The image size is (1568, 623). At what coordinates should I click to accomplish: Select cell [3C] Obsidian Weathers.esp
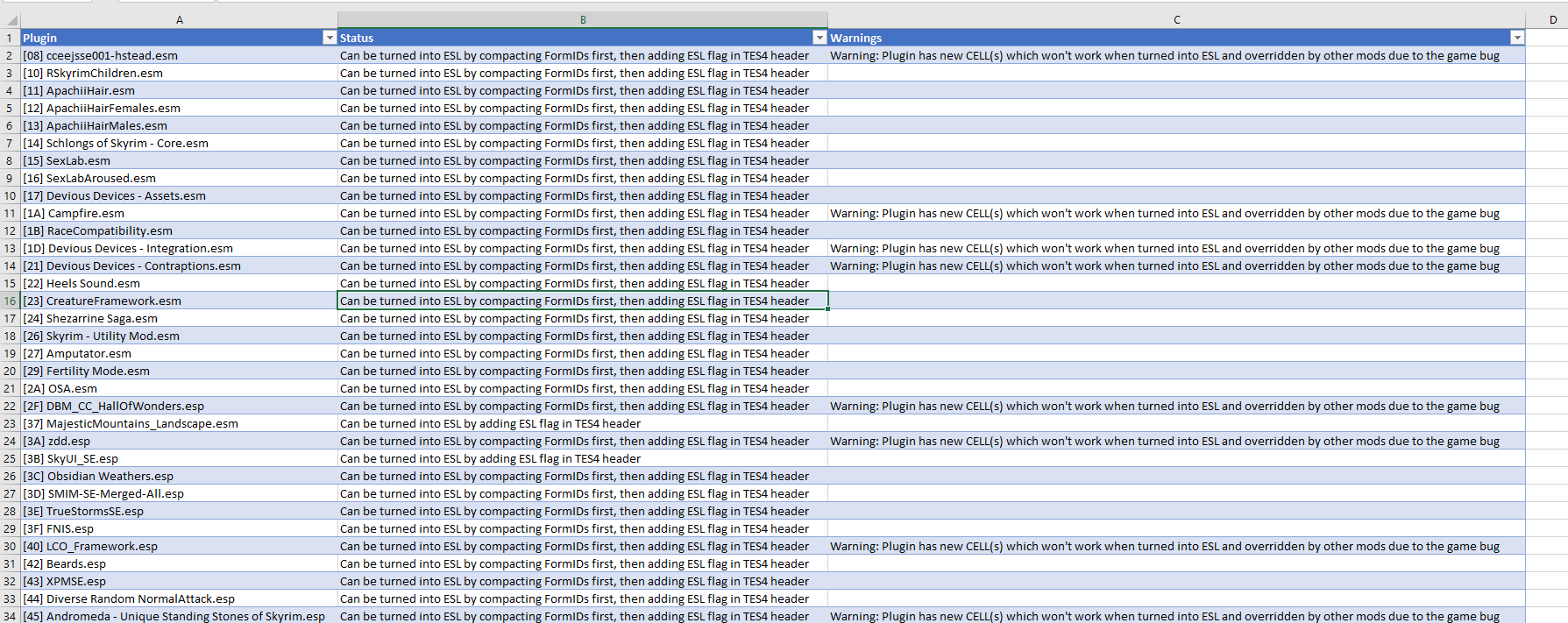(x=179, y=476)
